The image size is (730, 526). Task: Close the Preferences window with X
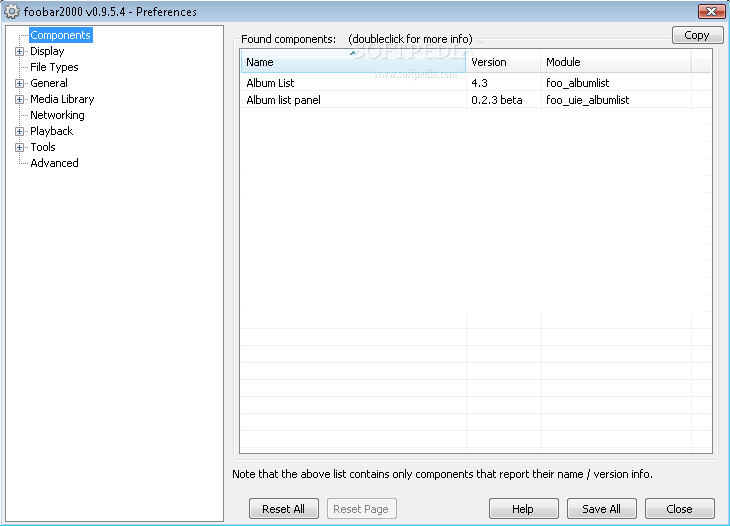(x=711, y=11)
